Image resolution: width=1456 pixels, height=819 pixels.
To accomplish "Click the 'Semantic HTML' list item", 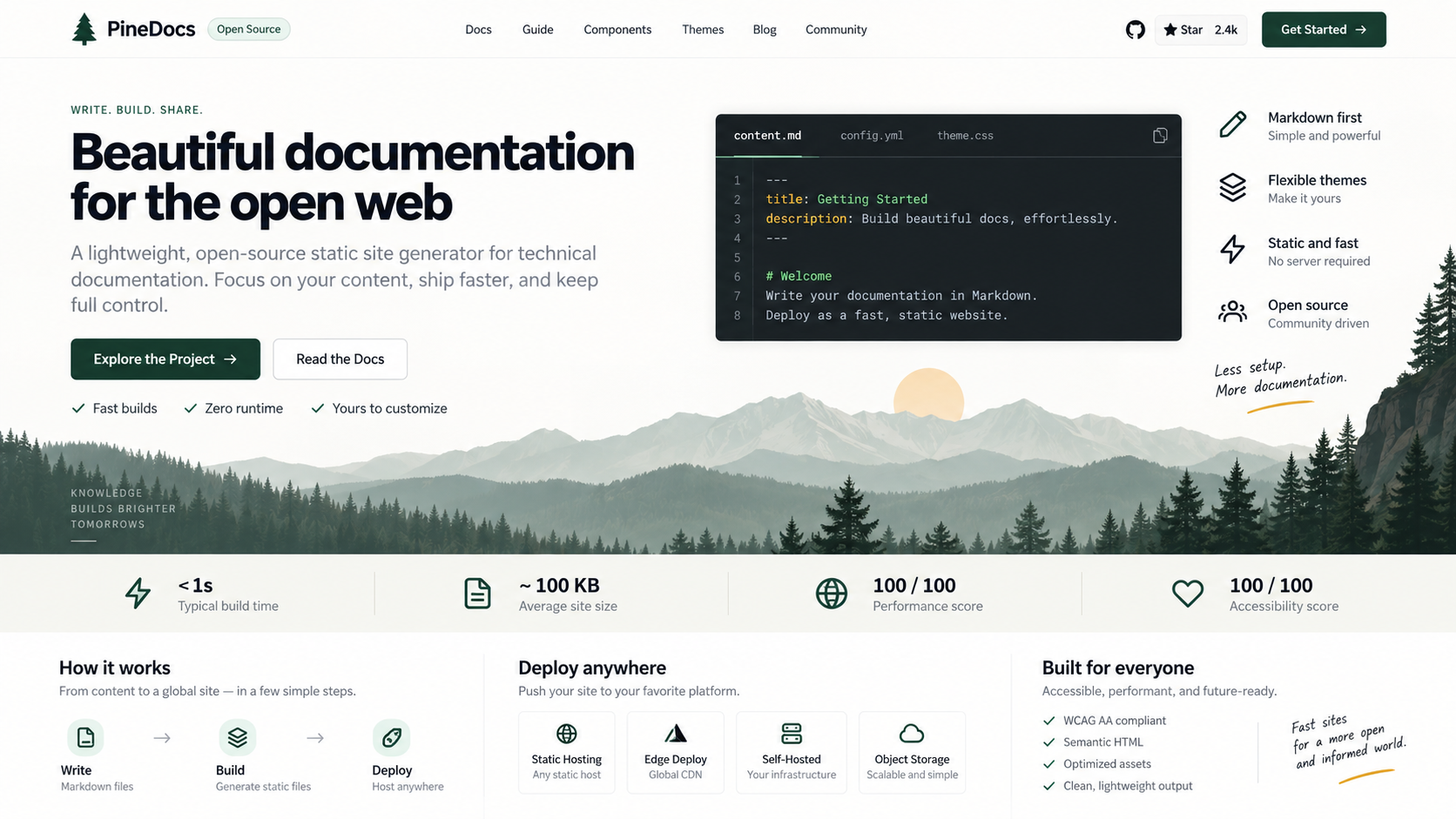I will tap(1093, 742).
